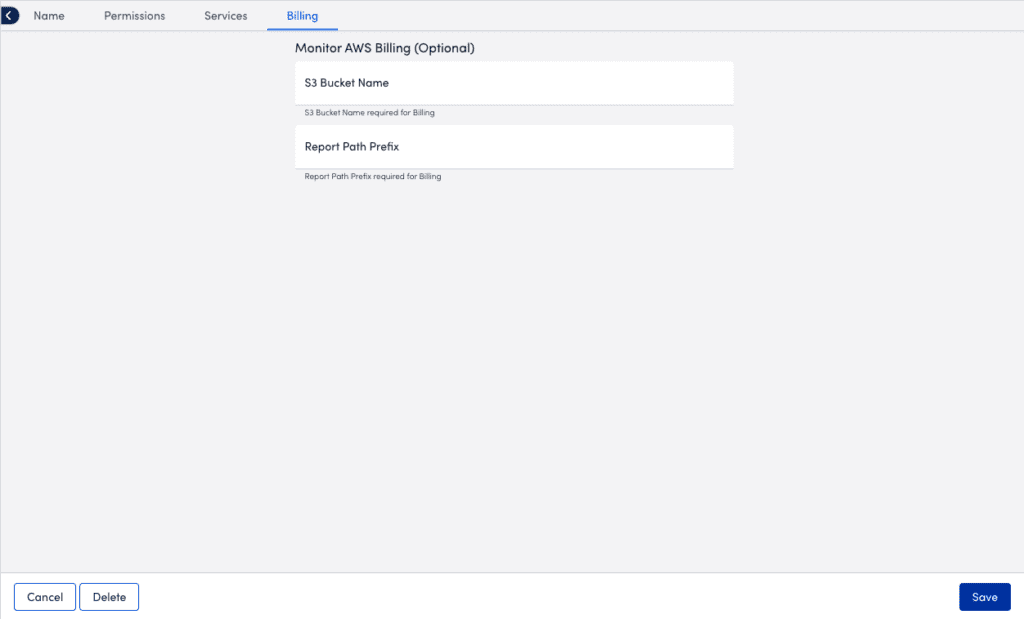Click the Report Path Prefix field

pos(514,147)
